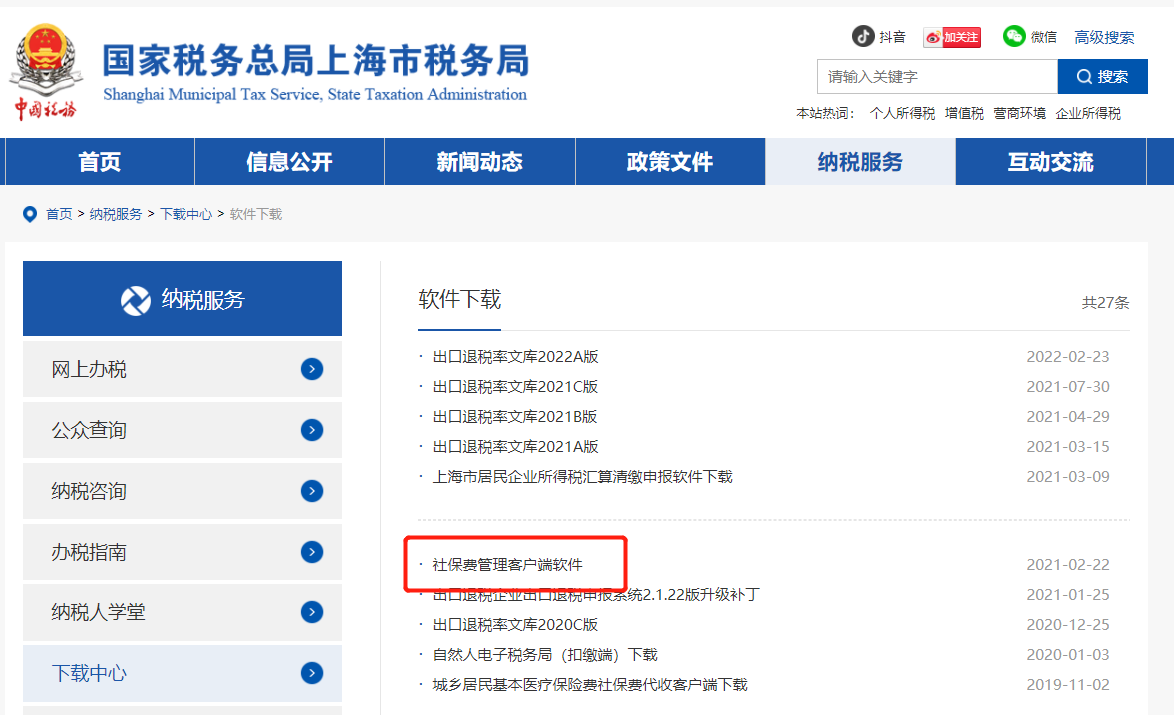
Task: Click the Weibo 加关注 follow icon
Action: [951, 37]
